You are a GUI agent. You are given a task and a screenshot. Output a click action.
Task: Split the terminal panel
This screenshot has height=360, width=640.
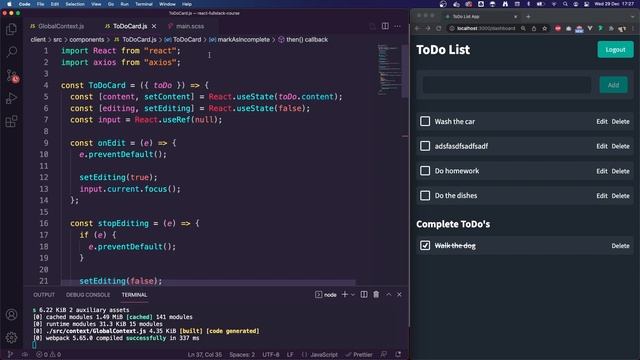(x=364, y=294)
